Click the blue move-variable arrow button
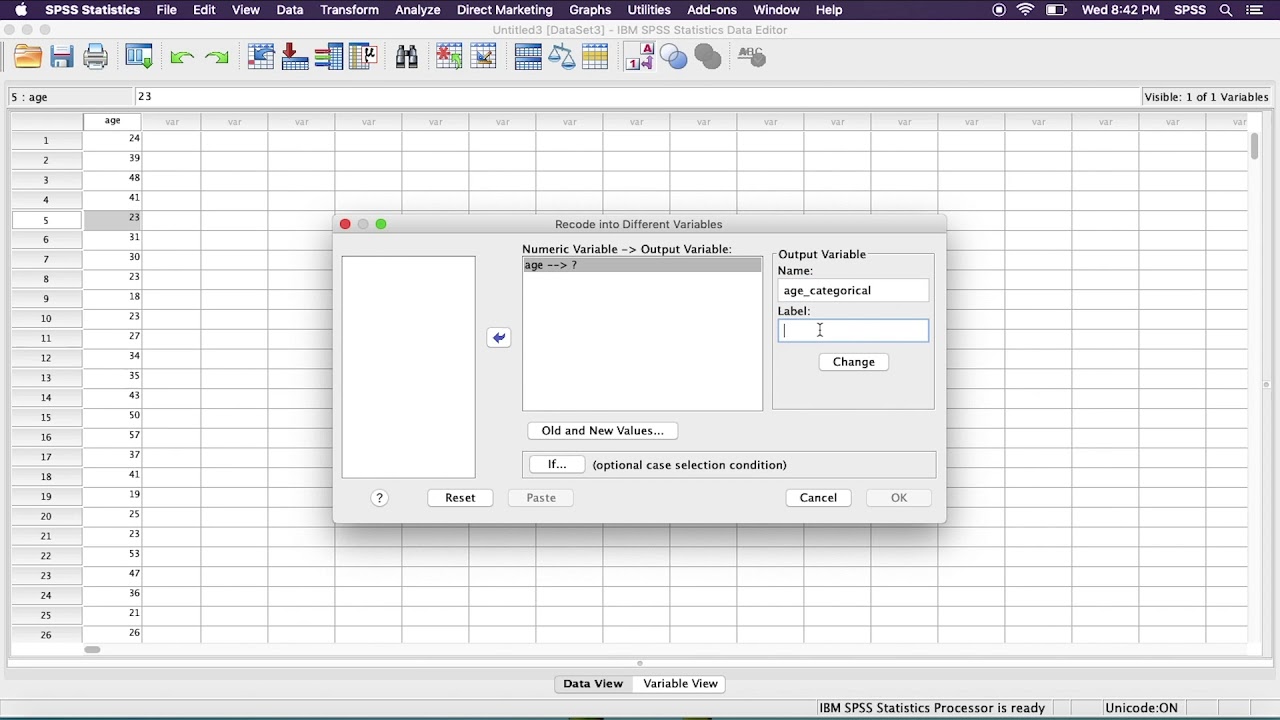The height and width of the screenshot is (720, 1280). click(499, 338)
